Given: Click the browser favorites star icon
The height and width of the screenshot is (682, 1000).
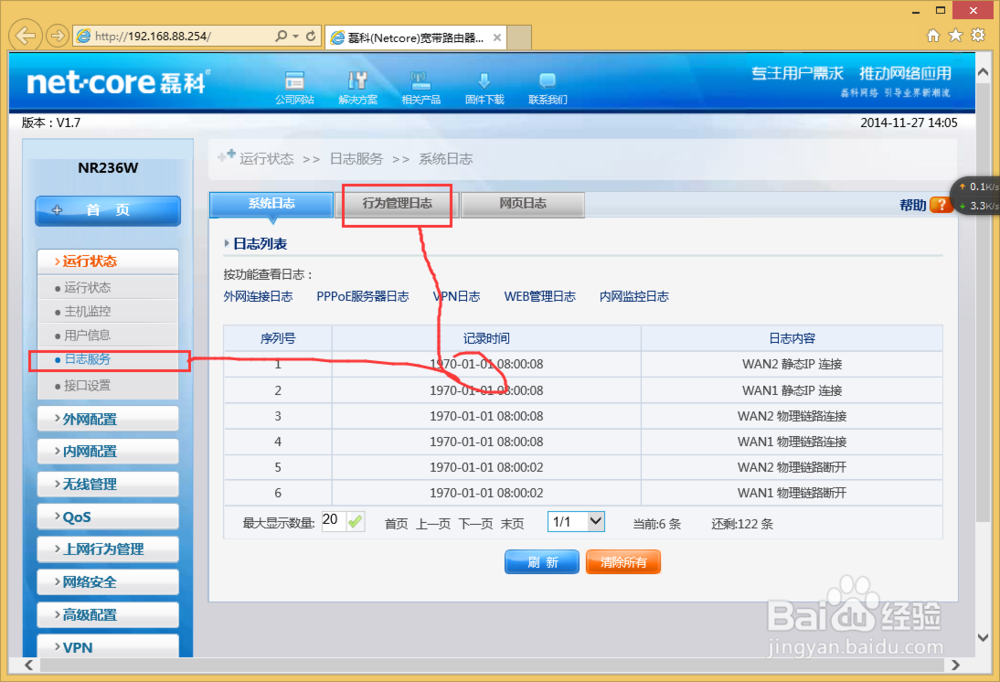Looking at the screenshot, I should 955,34.
